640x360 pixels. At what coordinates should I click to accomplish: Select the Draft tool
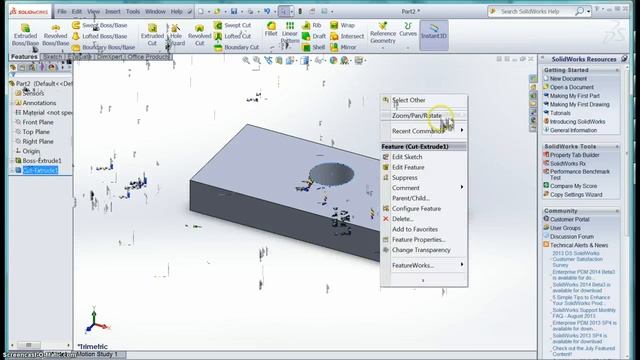point(313,36)
